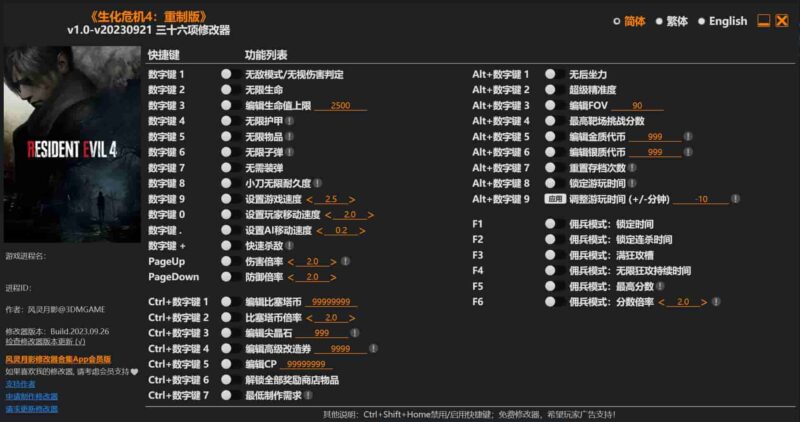Screen dimensions: 800x422
Task: Select 繁体 language radio button
Action: pyautogui.click(x=659, y=21)
